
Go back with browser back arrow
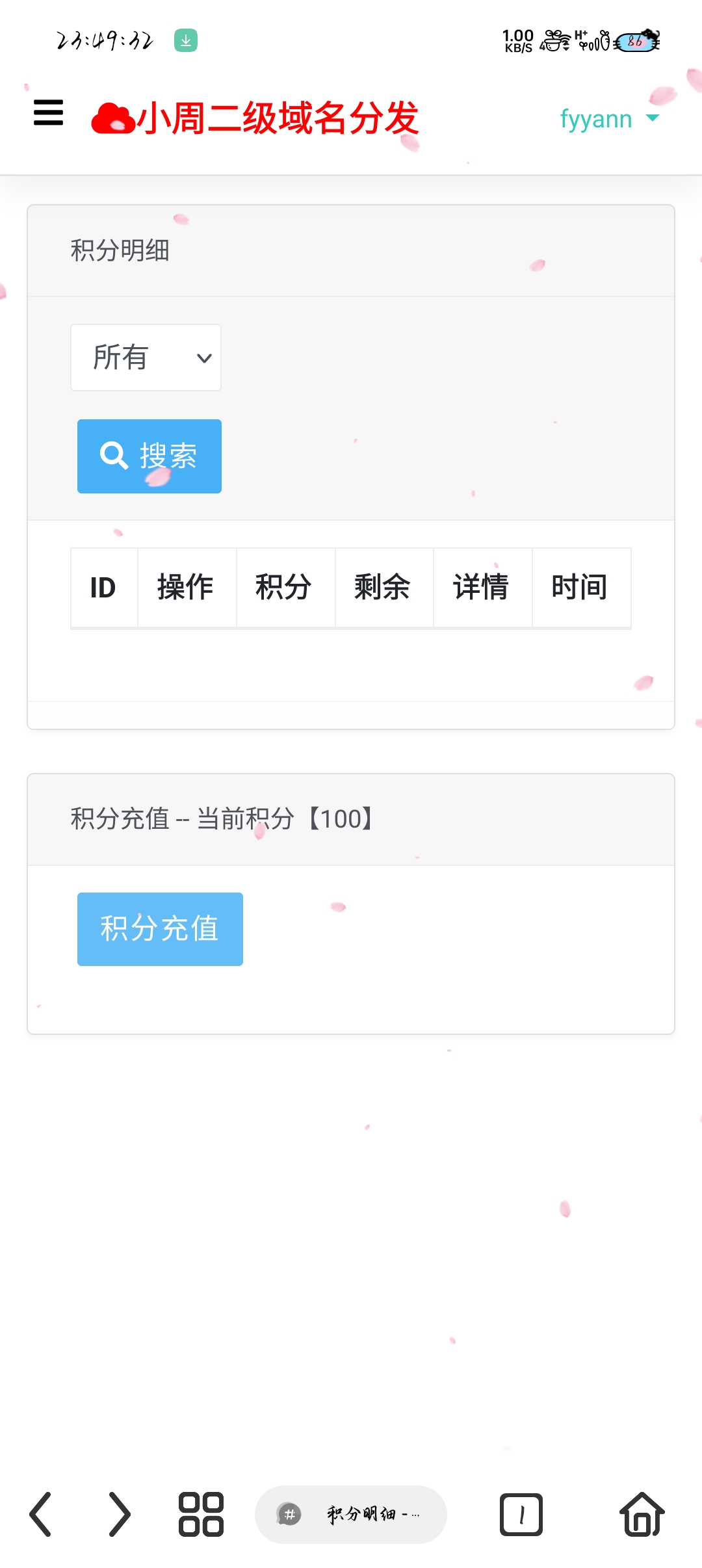[x=40, y=1514]
